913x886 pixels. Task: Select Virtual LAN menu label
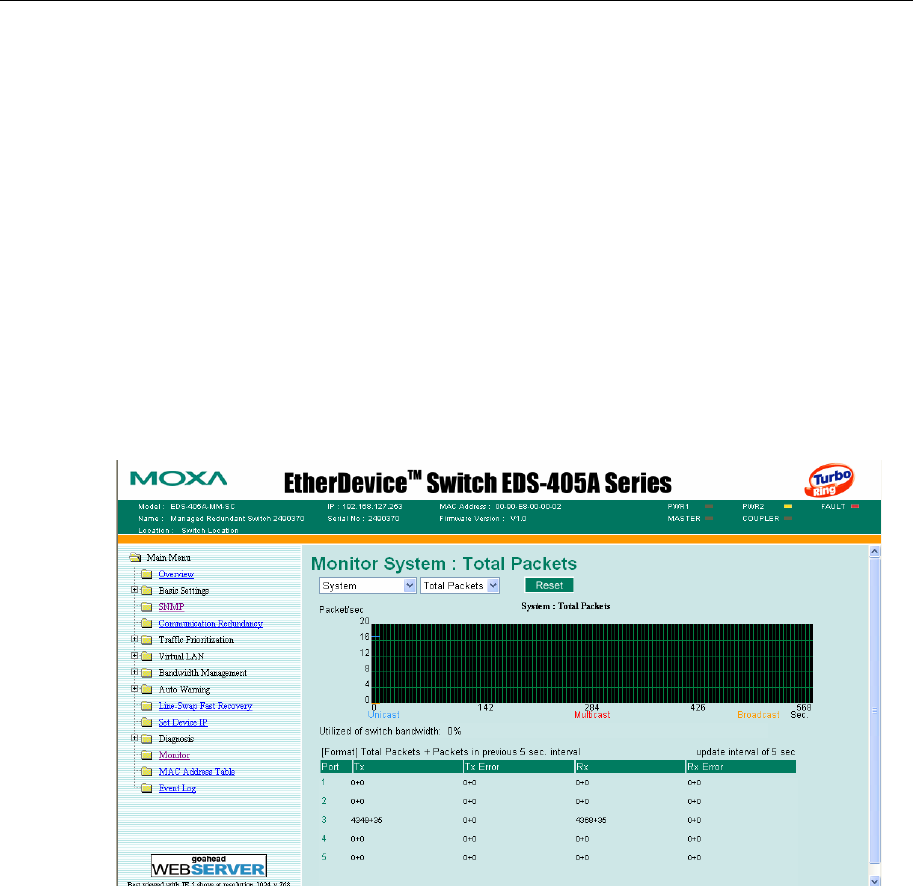pyautogui.click(x=181, y=657)
